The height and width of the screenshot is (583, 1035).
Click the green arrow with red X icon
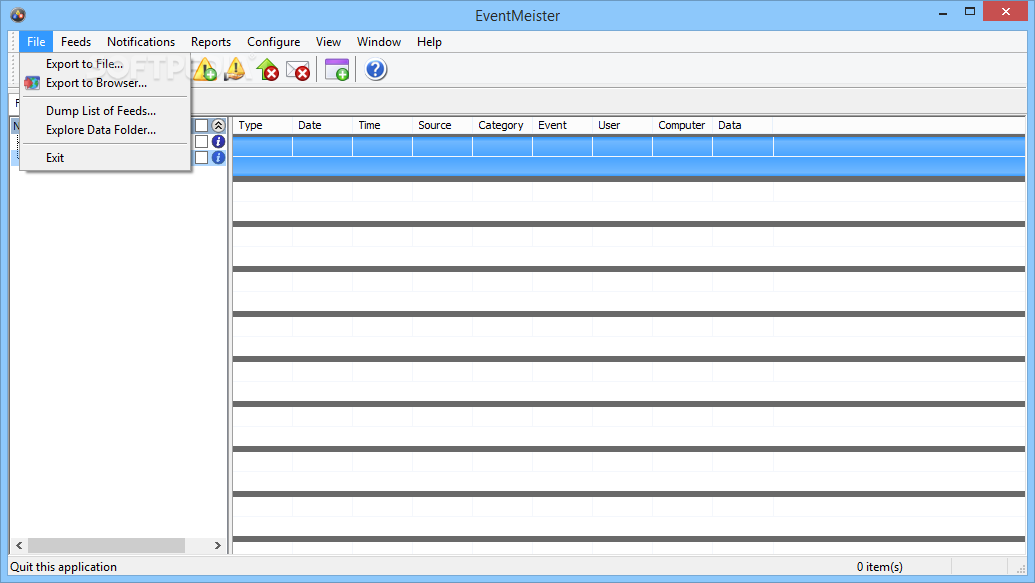tap(268, 69)
